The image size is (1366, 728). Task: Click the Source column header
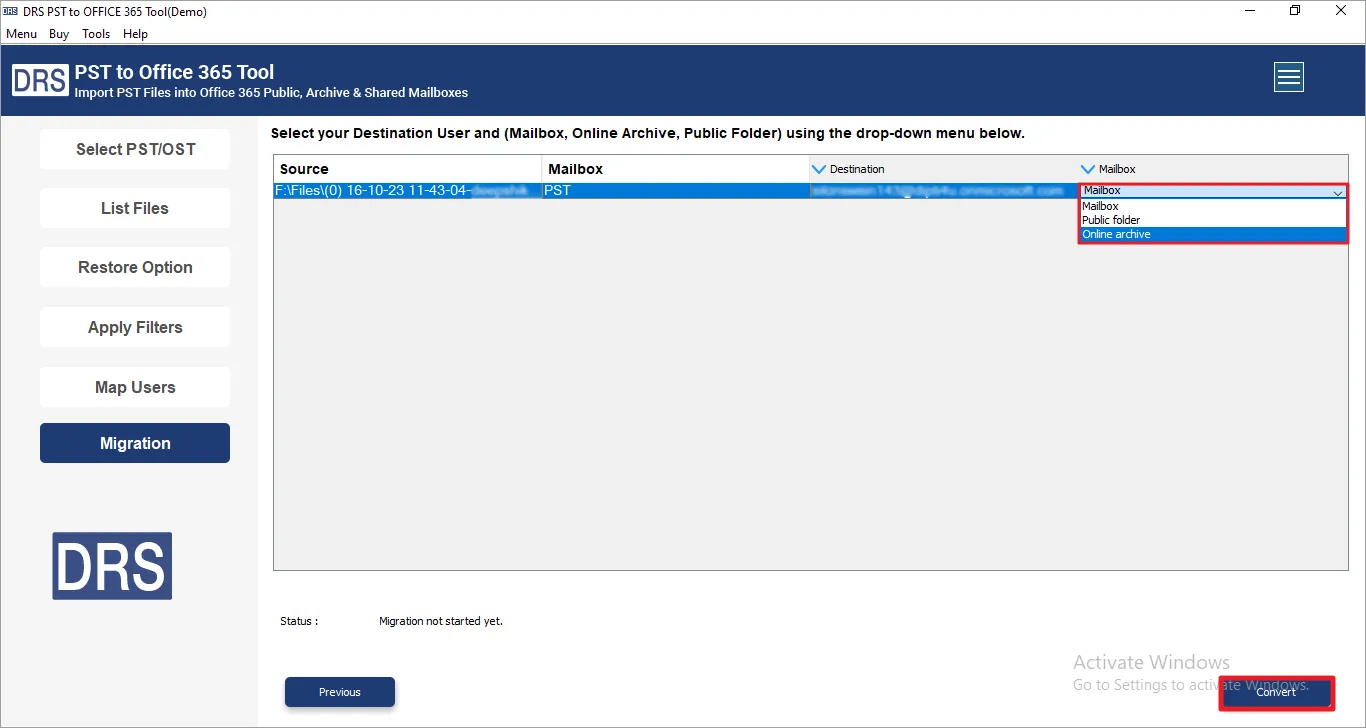pyautogui.click(x=408, y=169)
